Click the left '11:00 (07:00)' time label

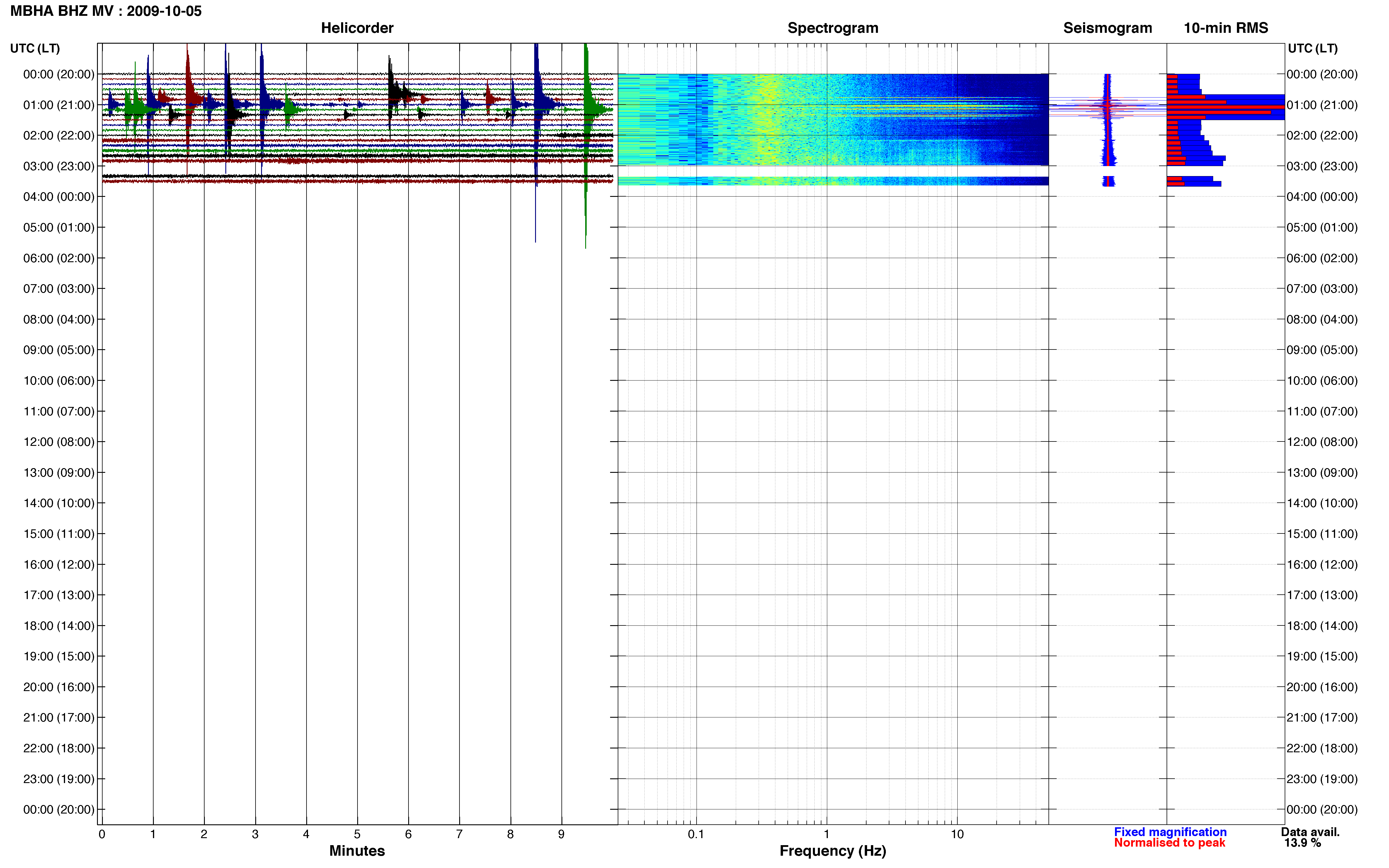[59, 412]
